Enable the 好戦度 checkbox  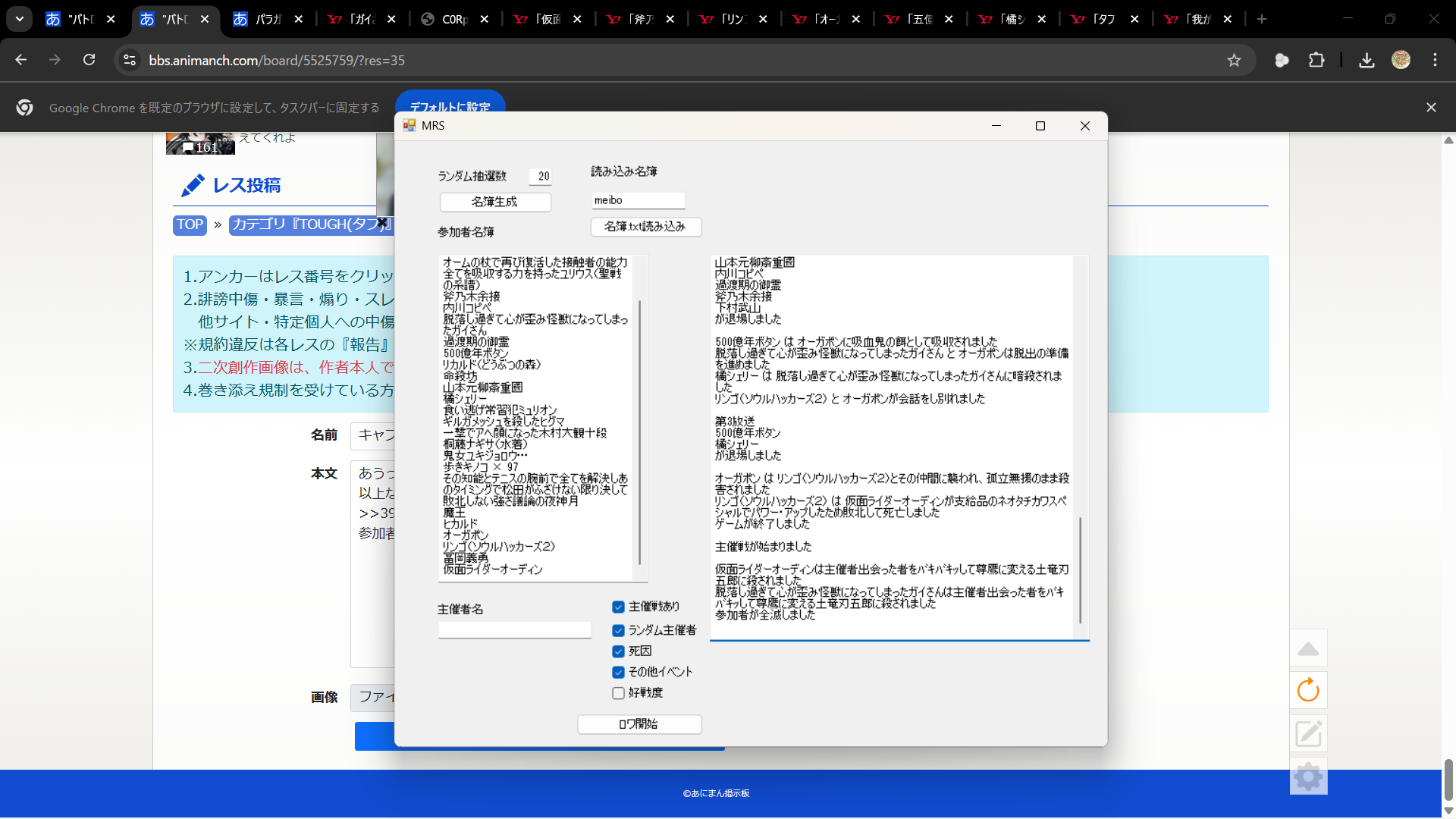click(618, 693)
